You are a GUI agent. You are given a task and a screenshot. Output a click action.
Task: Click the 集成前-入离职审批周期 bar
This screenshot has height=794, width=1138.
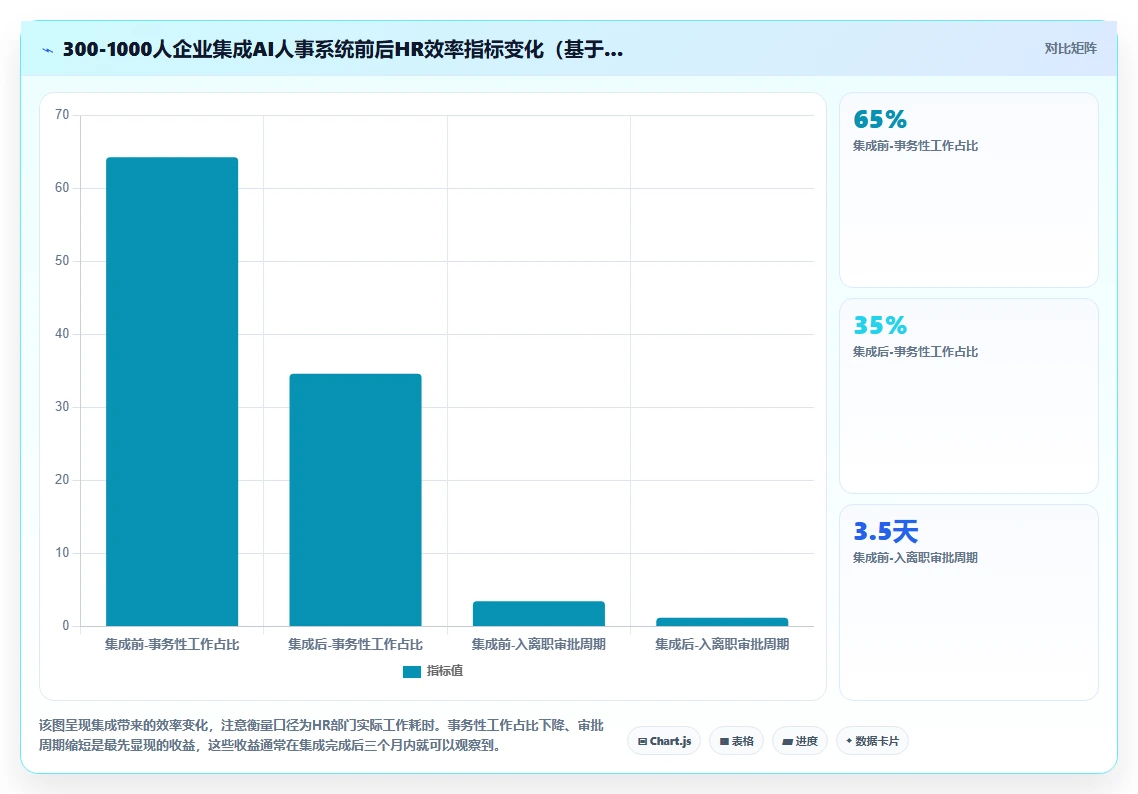pyautogui.click(x=539, y=613)
